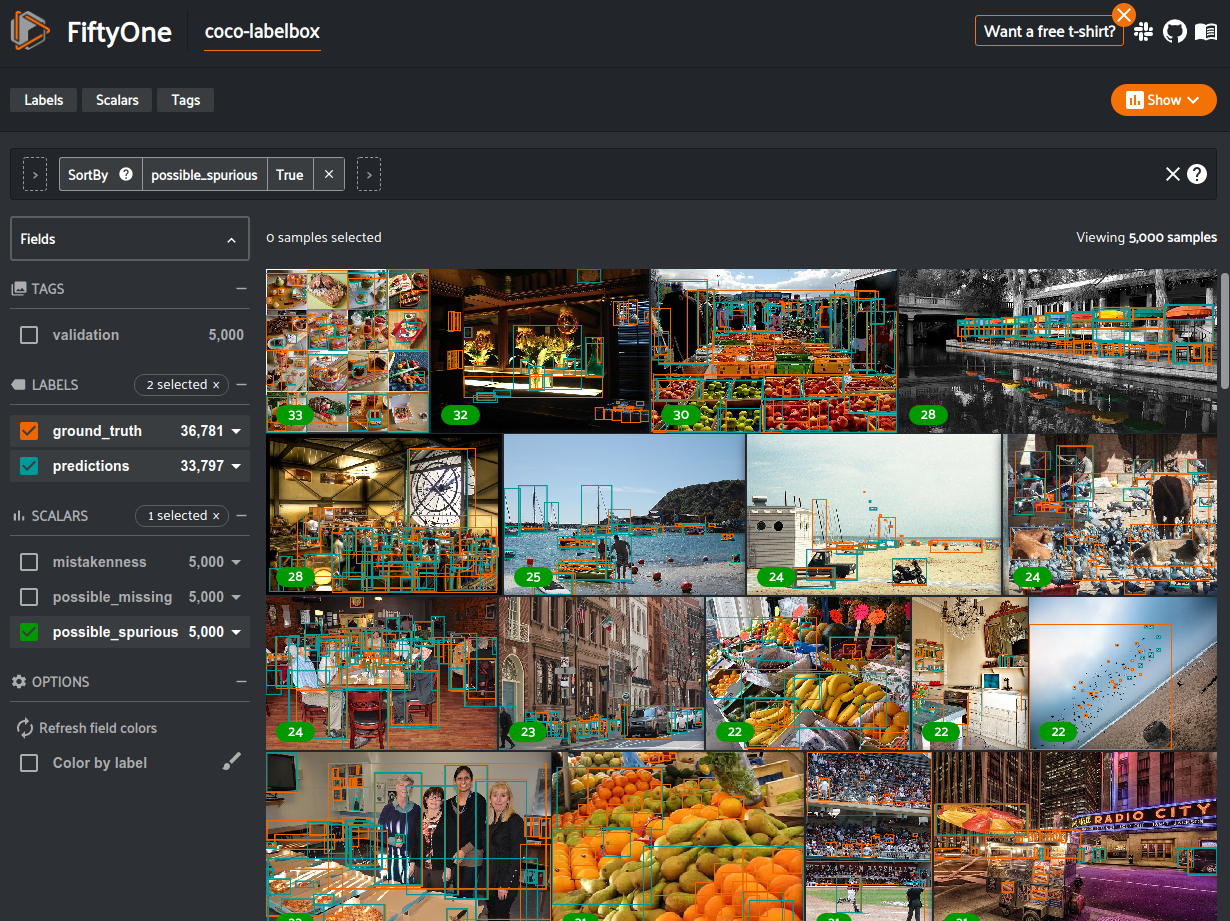Clear the 2 selected labels chip
Image resolution: width=1230 pixels, height=921 pixels.
click(x=216, y=385)
